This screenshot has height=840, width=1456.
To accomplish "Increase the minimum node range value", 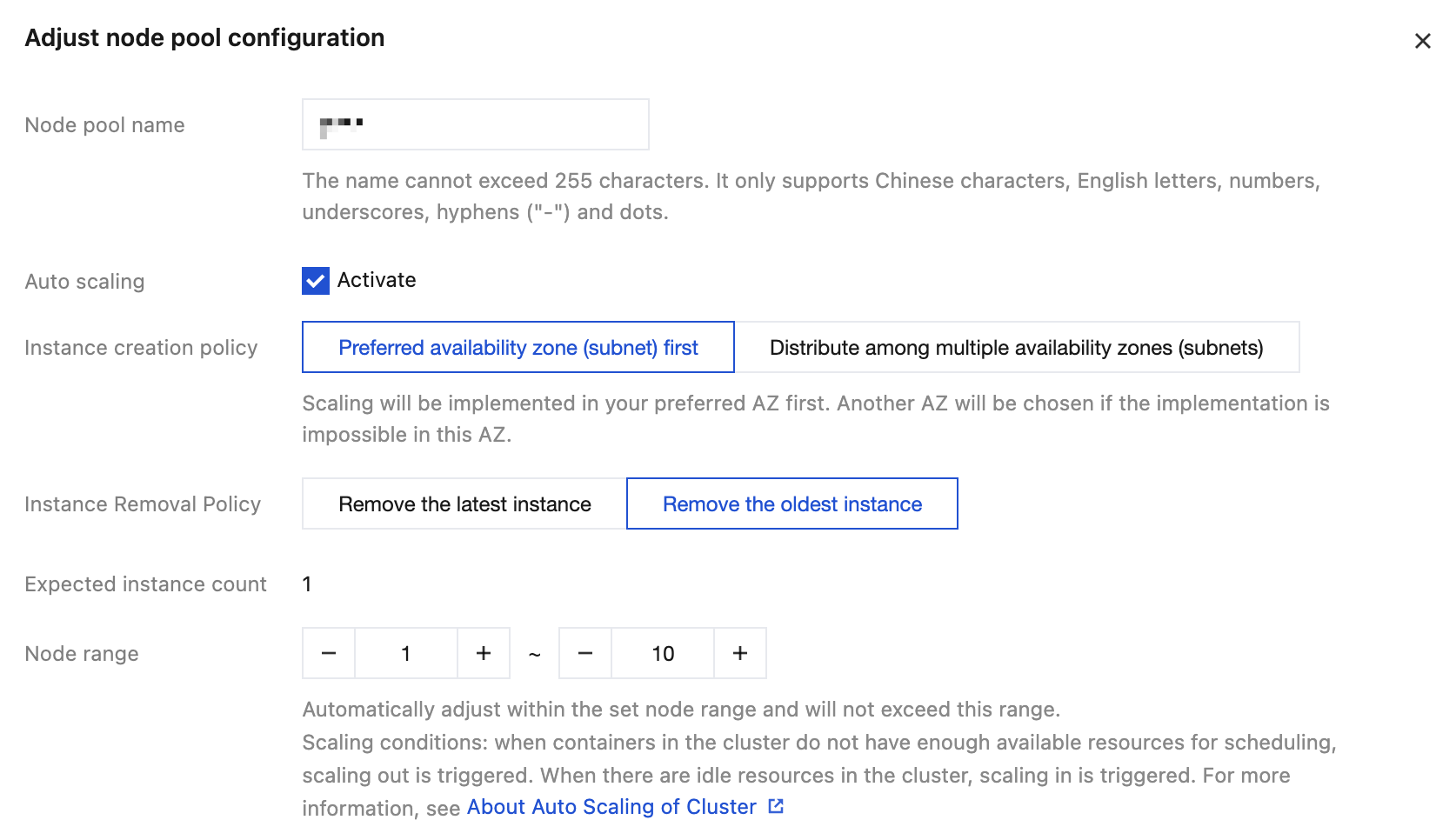I will [x=484, y=653].
